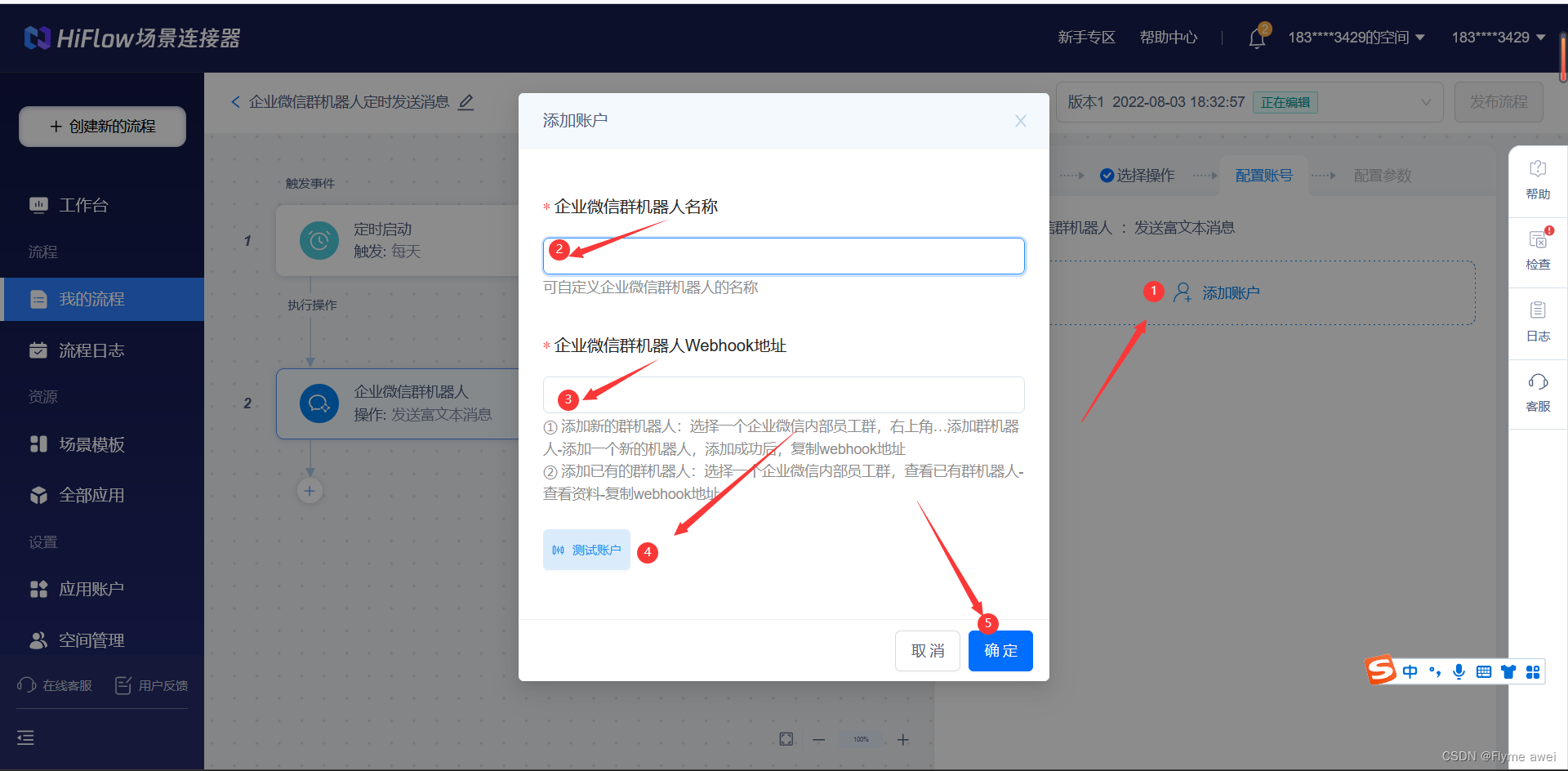
Task: Open 全部应用 in the sidebar
Action: click(102, 495)
